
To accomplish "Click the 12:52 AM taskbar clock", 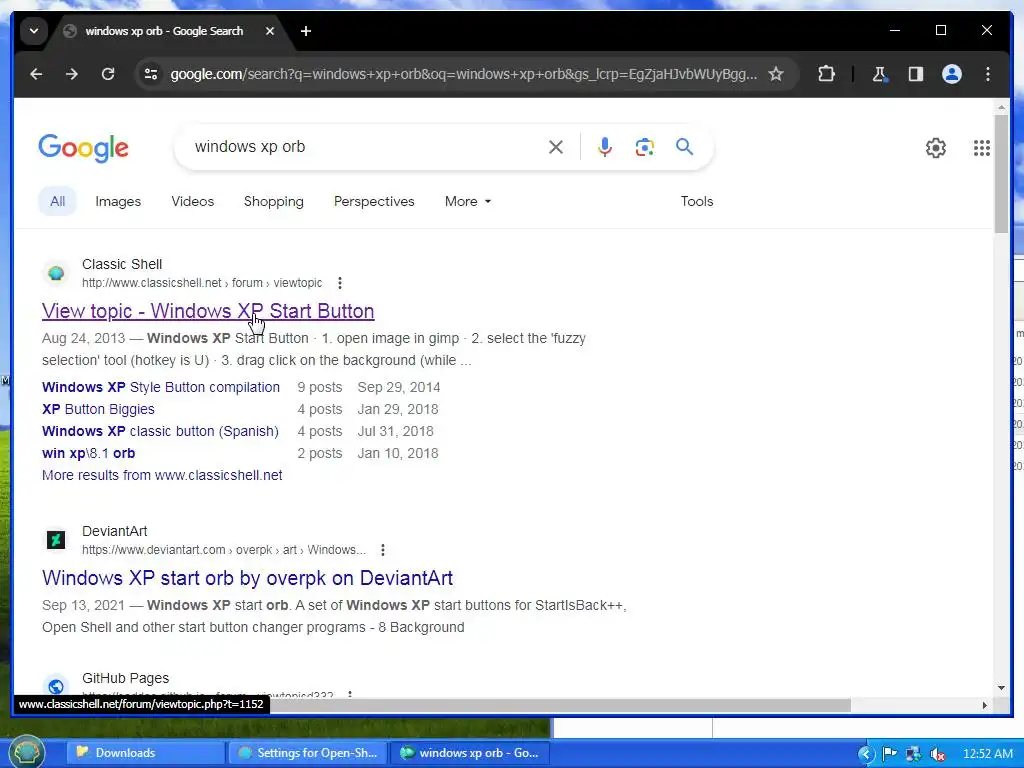I will click(987, 754).
